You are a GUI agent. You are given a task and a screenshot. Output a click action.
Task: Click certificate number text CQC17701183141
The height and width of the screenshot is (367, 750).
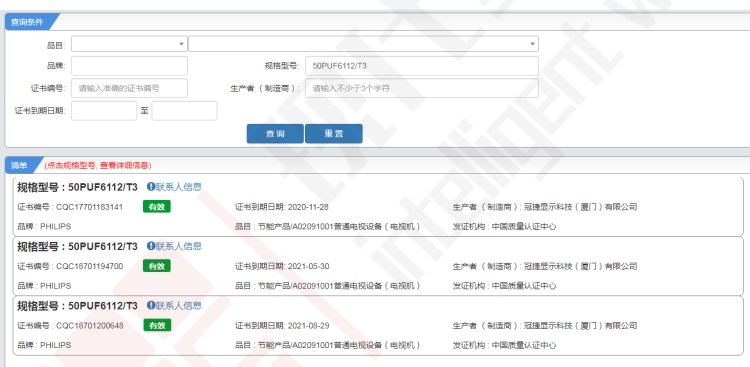89,207
